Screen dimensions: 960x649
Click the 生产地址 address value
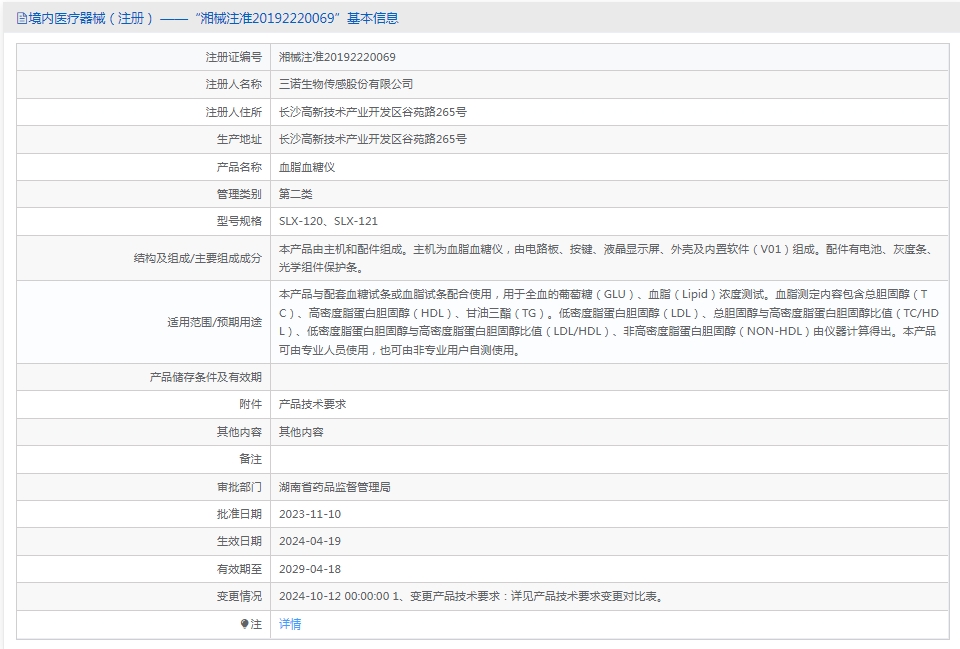[372, 139]
